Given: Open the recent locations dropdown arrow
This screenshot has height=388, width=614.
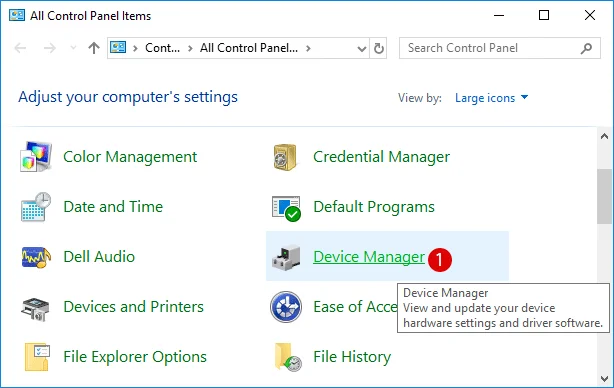Looking at the screenshot, I should pyautogui.click(x=73, y=48).
